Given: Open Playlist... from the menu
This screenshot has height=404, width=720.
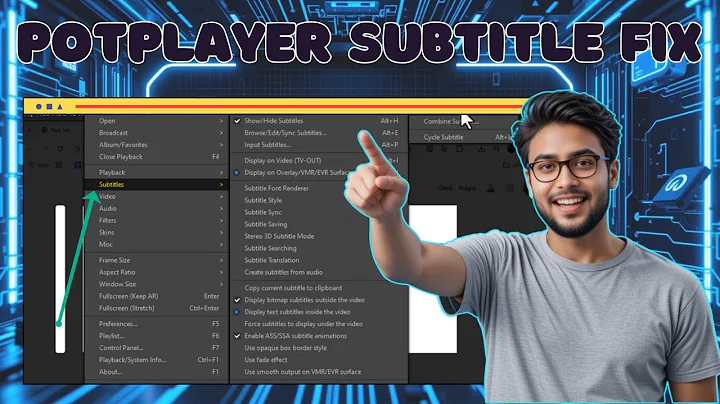Looking at the screenshot, I should (x=157, y=336).
